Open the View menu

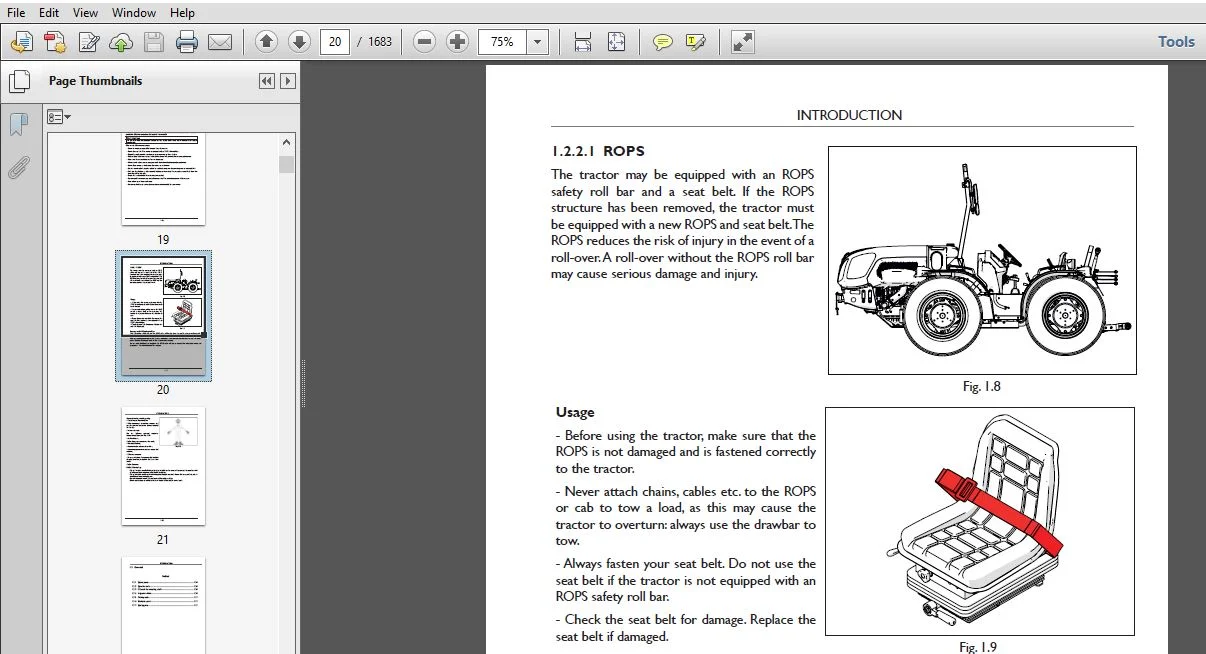tap(85, 13)
